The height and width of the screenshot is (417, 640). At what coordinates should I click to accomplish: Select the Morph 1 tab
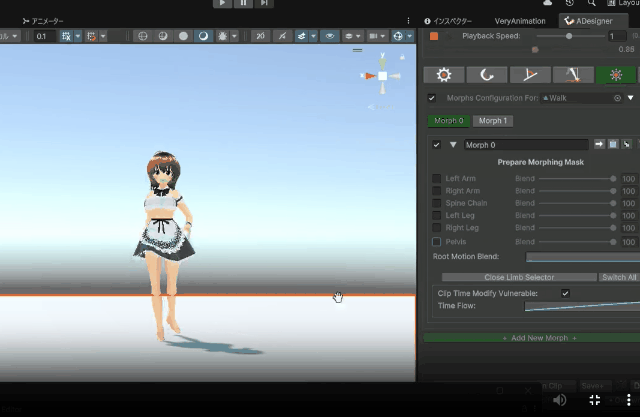(492, 121)
